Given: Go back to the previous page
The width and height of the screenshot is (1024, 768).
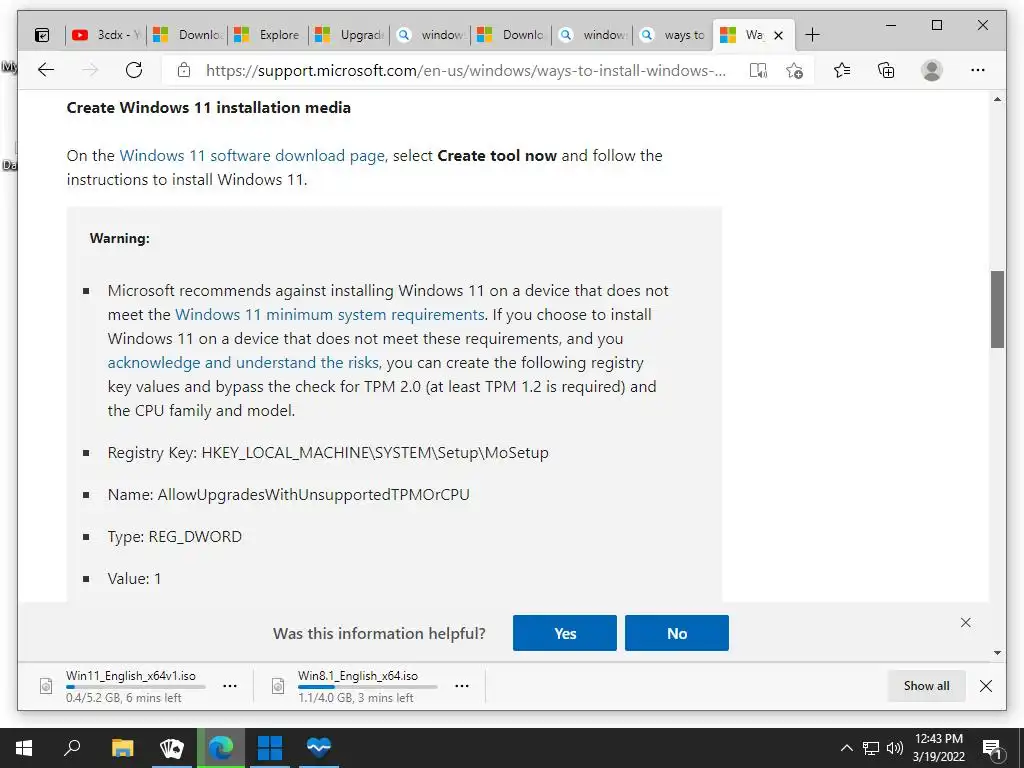Looking at the screenshot, I should pos(46,70).
